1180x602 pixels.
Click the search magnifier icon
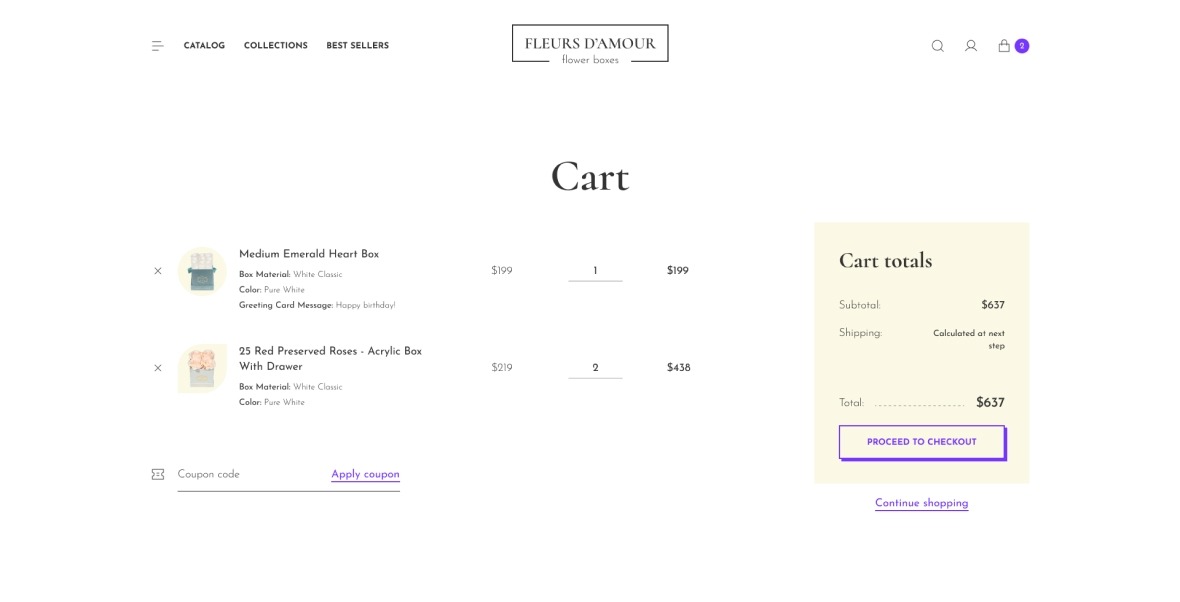pos(937,46)
